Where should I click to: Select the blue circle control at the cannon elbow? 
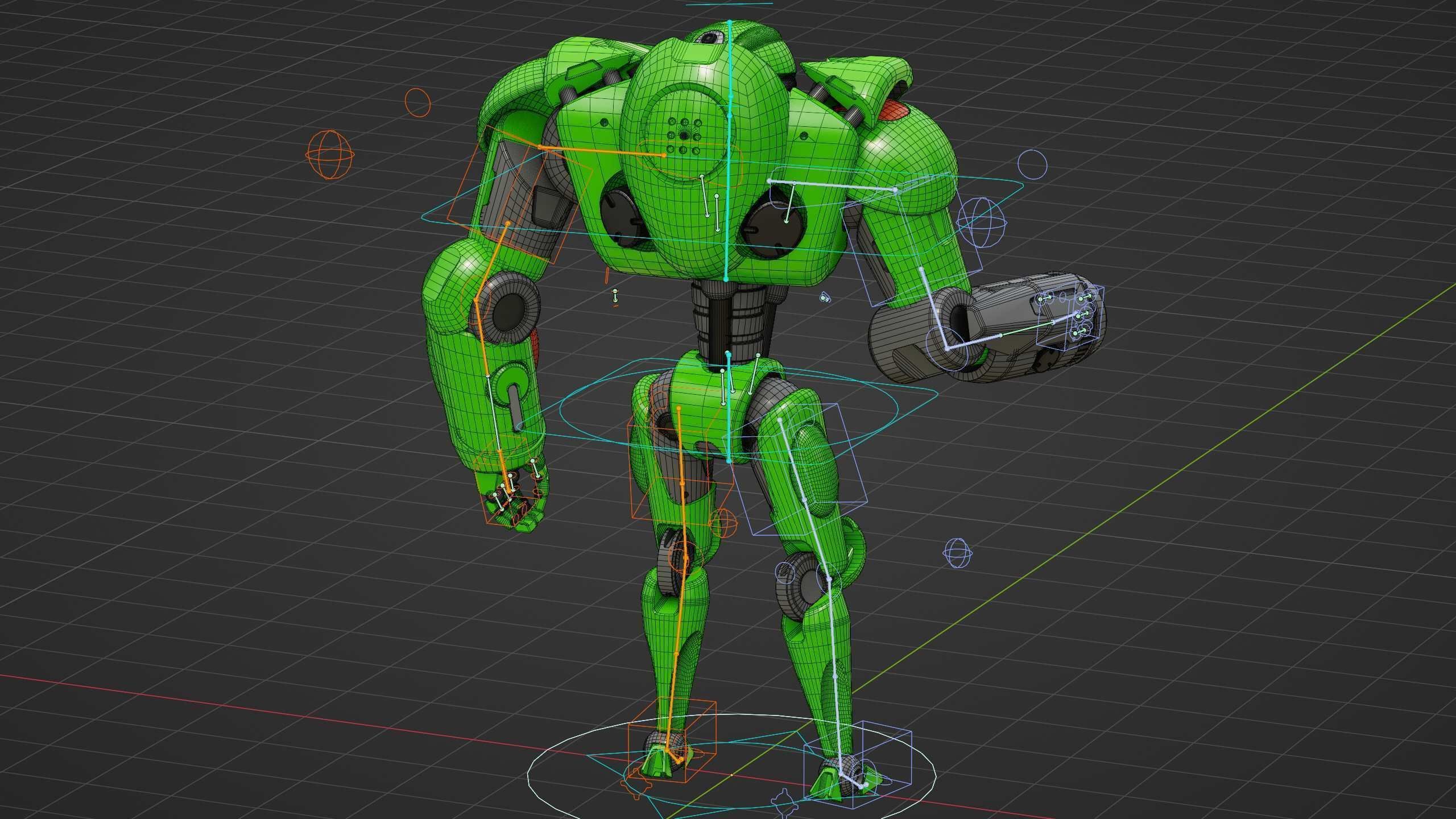coord(946,348)
